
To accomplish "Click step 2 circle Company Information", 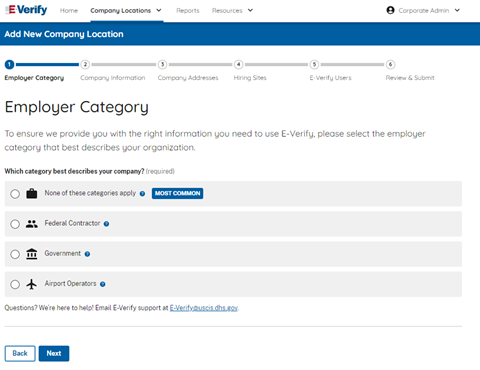I will pos(85,64).
